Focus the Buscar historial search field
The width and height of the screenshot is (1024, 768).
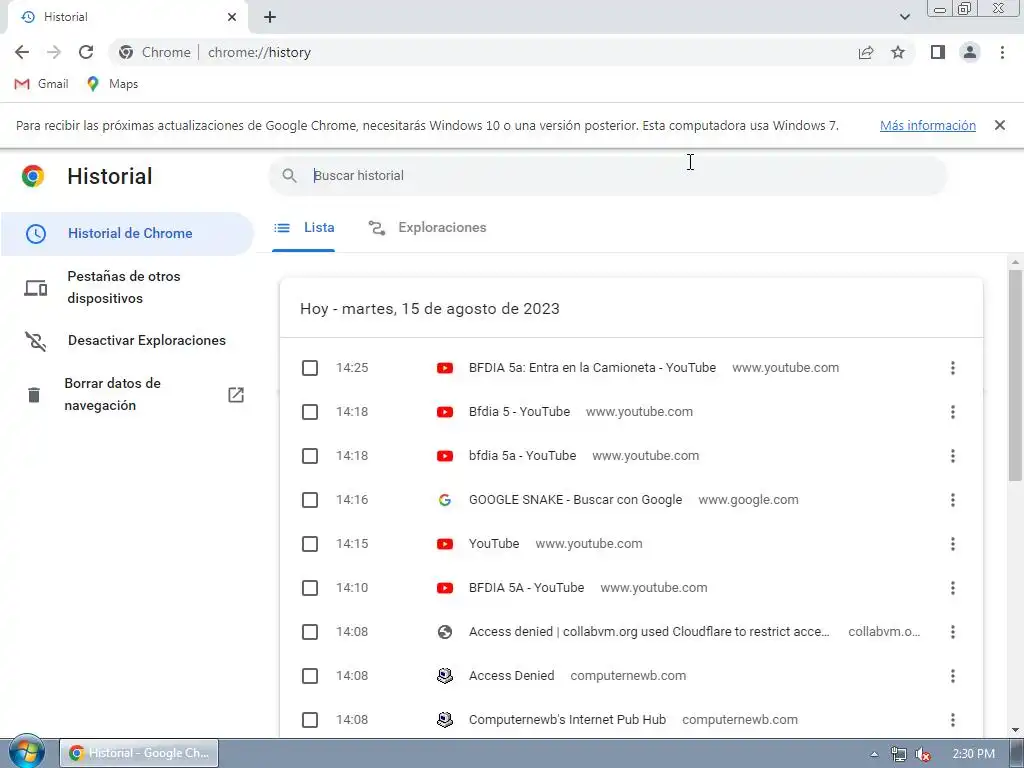click(x=607, y=175)
